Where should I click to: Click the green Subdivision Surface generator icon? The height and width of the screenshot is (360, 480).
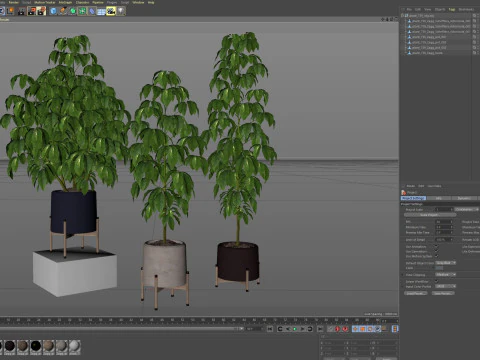coord(73,11)
